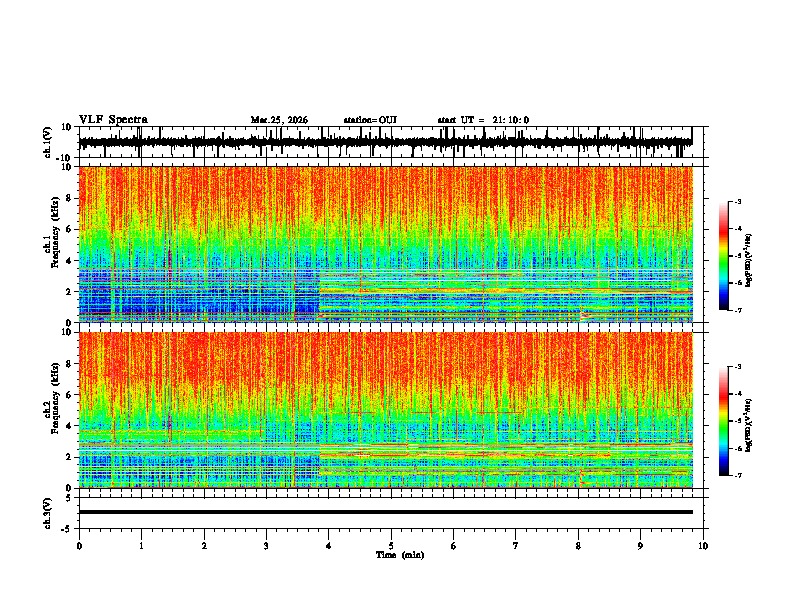Click the ch.1 colorbar PSD unit label

coord(748,260)
